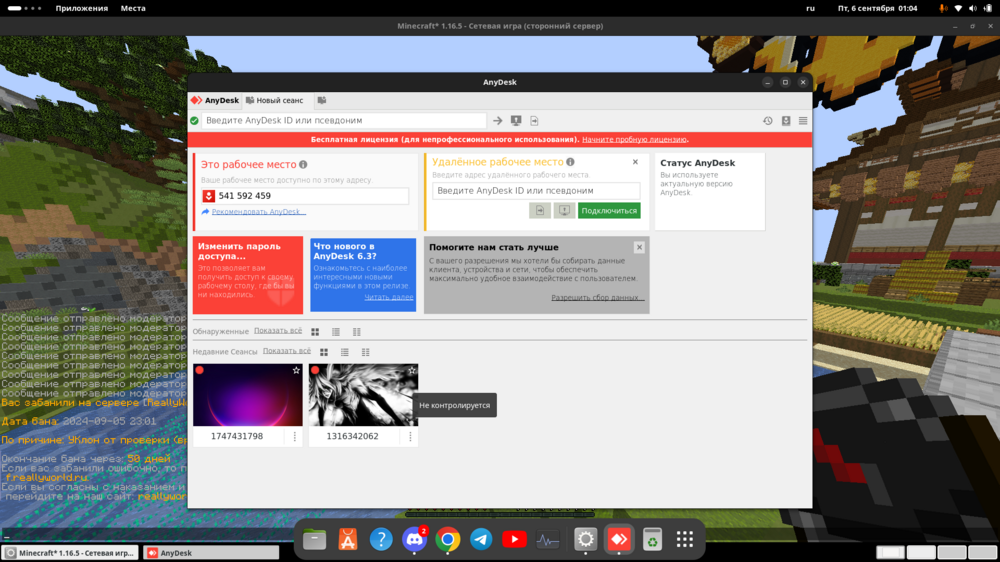Click green connection status indicator in address bar
Screen dimensions: 1000x562
click(195, 121)
